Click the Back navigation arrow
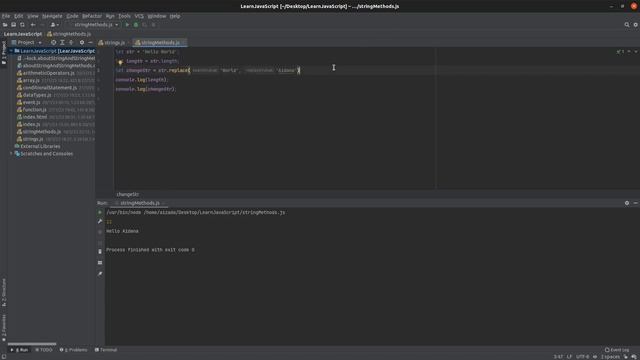The height and width of the screenshot is (360, 640). pyautogui.click(x=33, y=25)
